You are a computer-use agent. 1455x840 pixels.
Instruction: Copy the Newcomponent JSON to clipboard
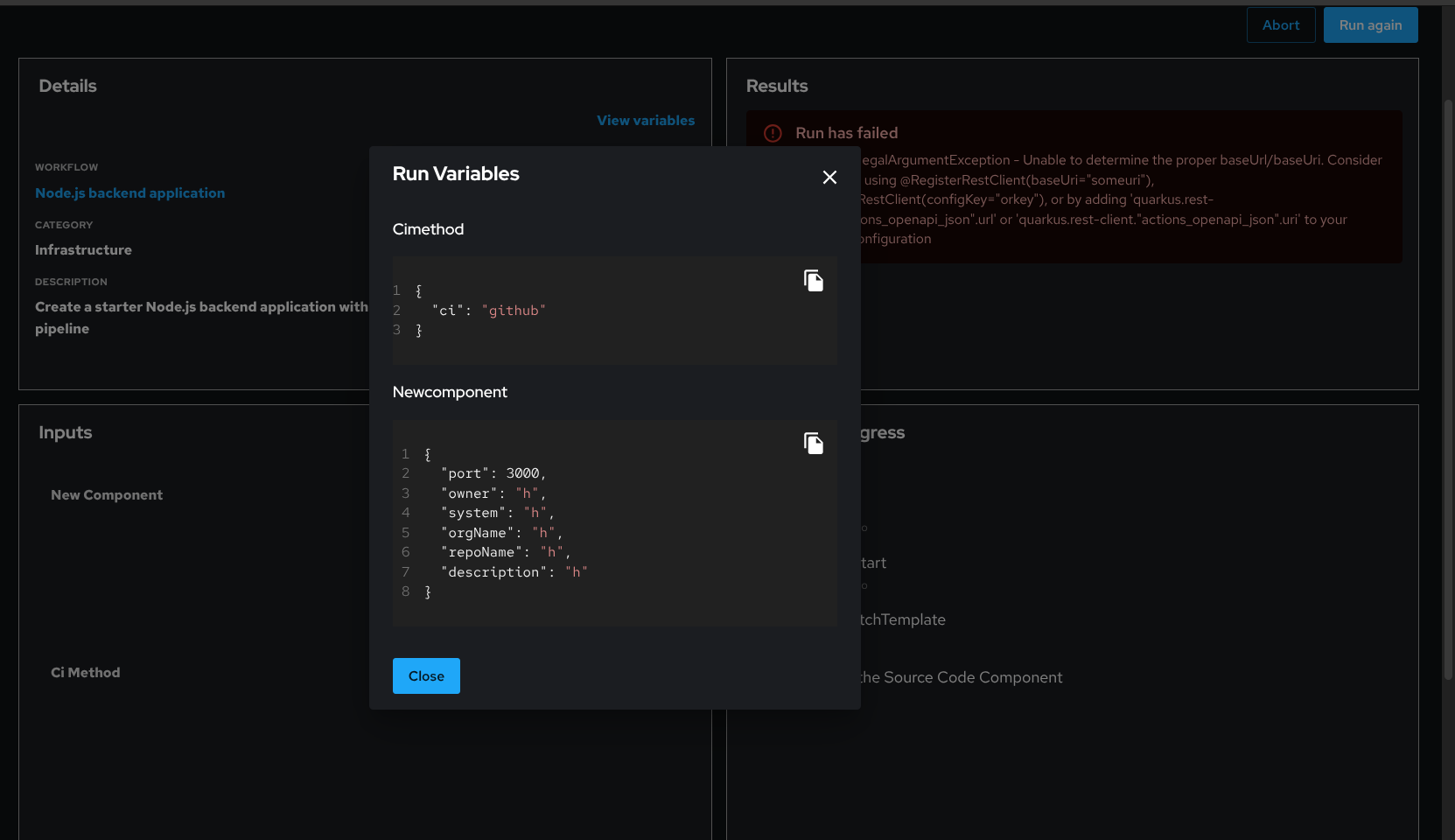(813, 444)
